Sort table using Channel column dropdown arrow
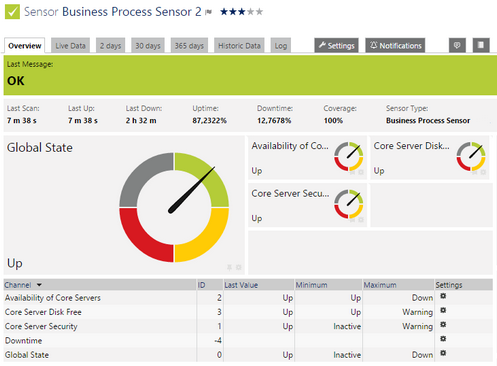The image size is (497, 366). (x=39, y=285)
